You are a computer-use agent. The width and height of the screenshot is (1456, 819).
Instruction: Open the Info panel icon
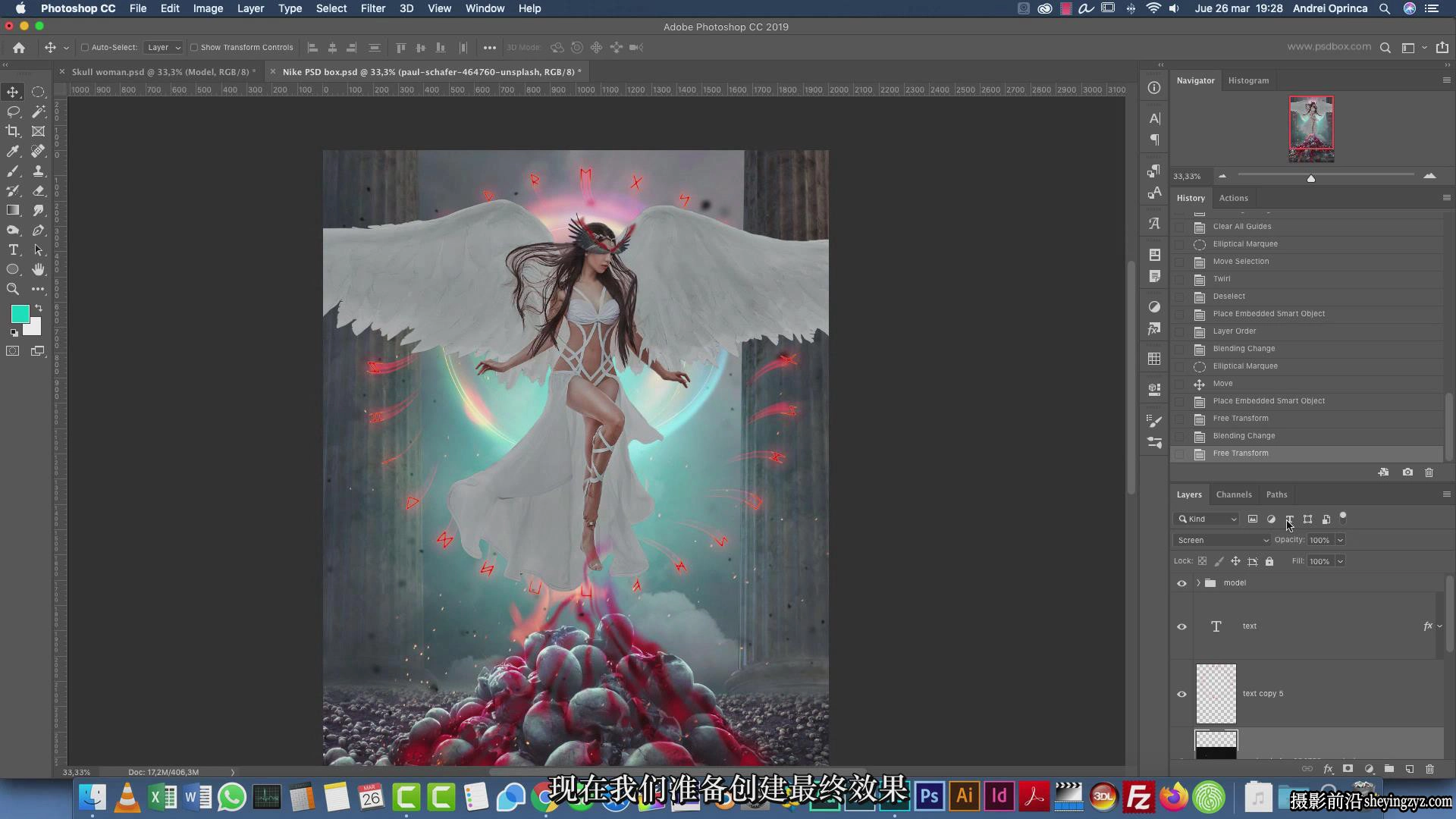point(1154,88)
